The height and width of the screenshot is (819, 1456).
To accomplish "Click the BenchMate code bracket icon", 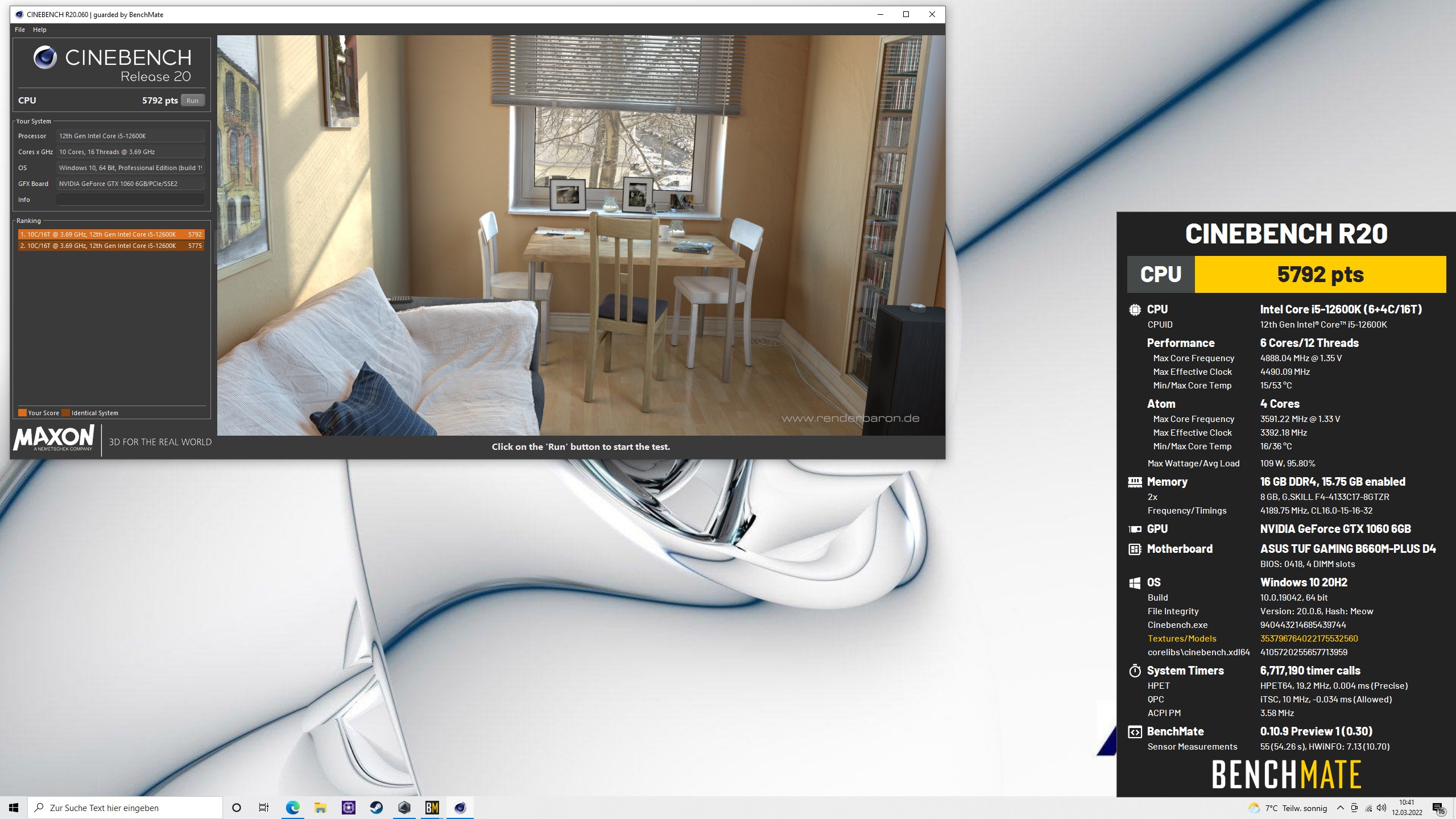I will tap(1135, 732).
